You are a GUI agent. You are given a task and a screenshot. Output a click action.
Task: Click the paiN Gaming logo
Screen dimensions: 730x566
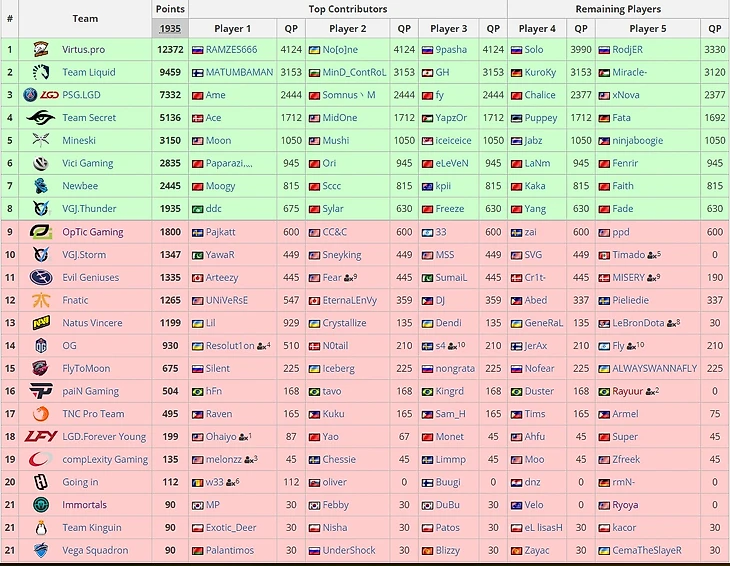[x=41, y=391]
